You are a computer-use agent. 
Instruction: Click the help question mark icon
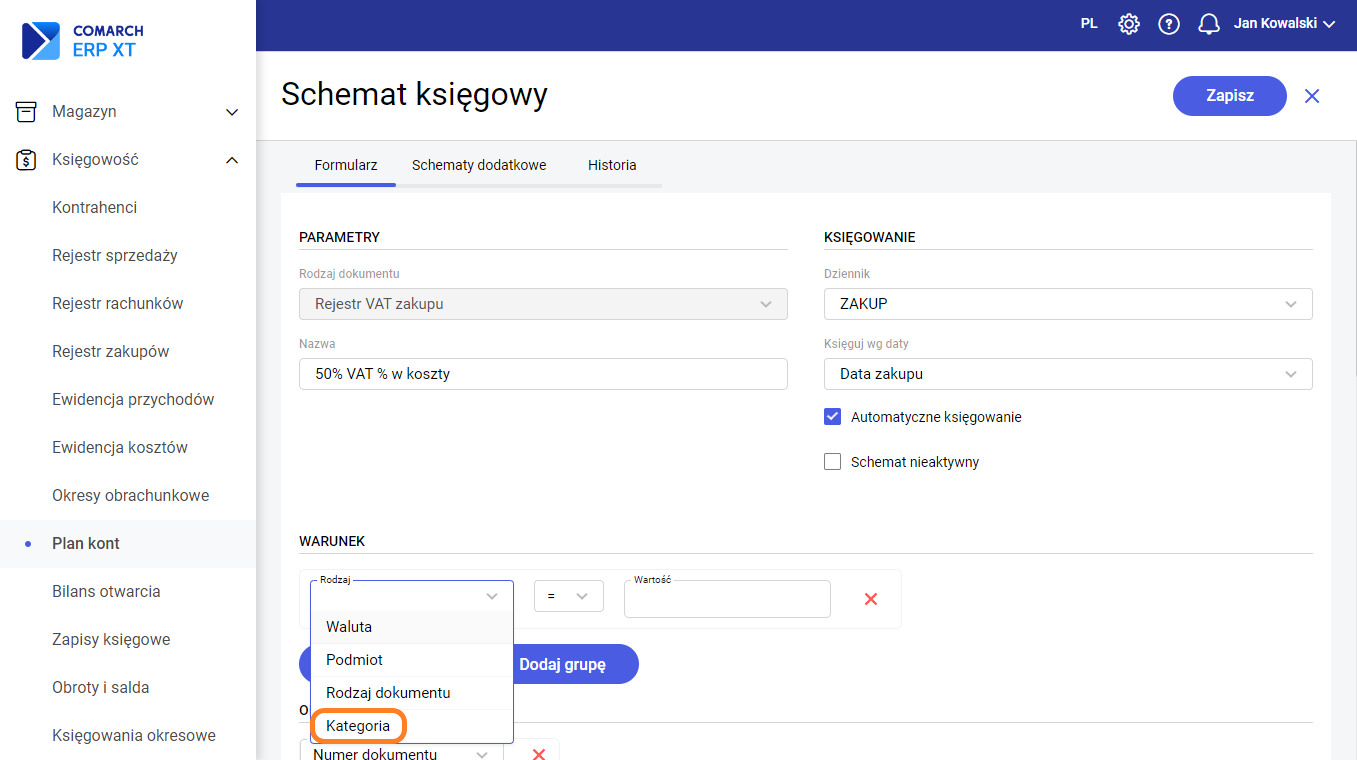point(1169,24)
